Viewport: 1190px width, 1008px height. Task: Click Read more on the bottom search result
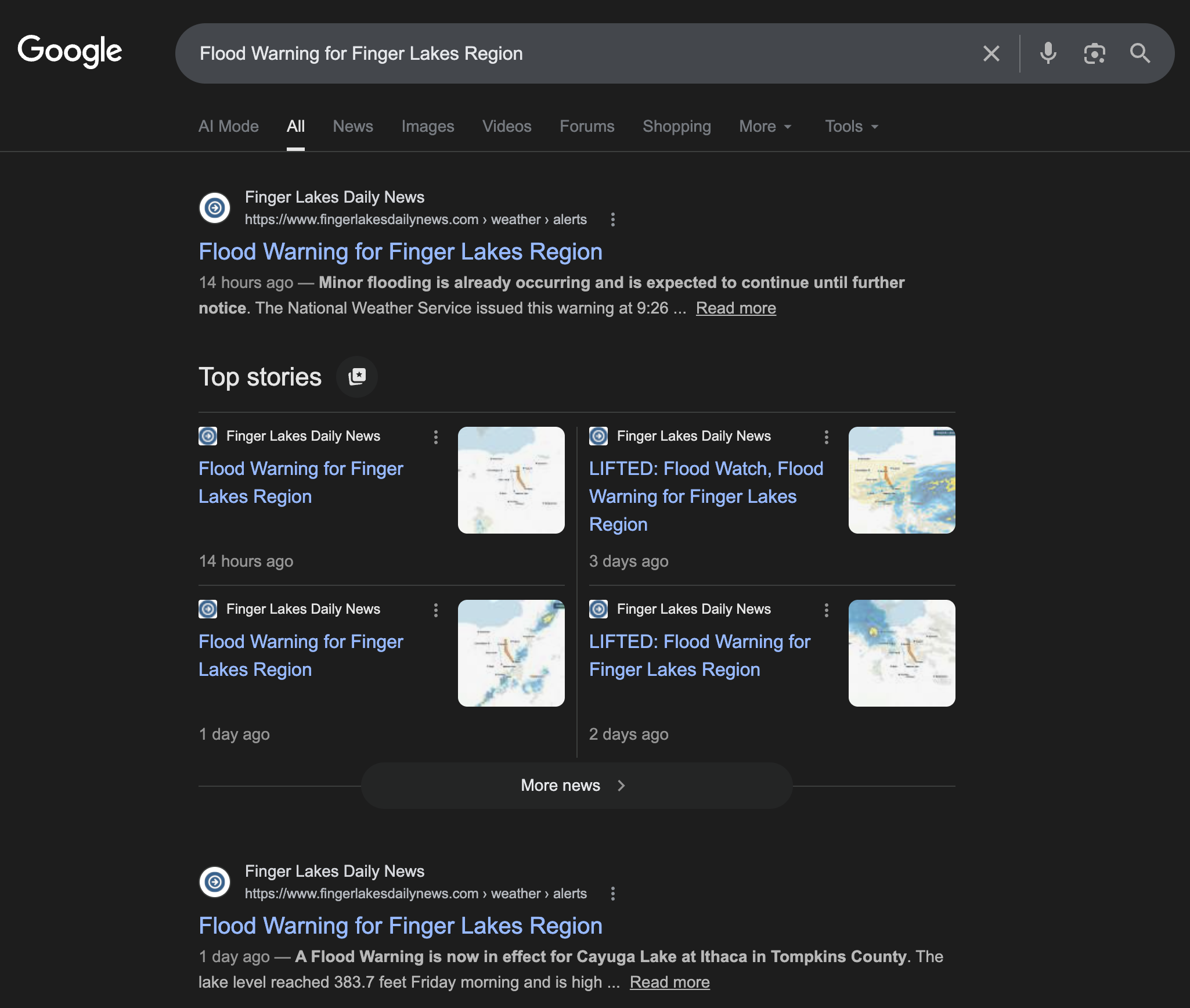tap(669, 982)
